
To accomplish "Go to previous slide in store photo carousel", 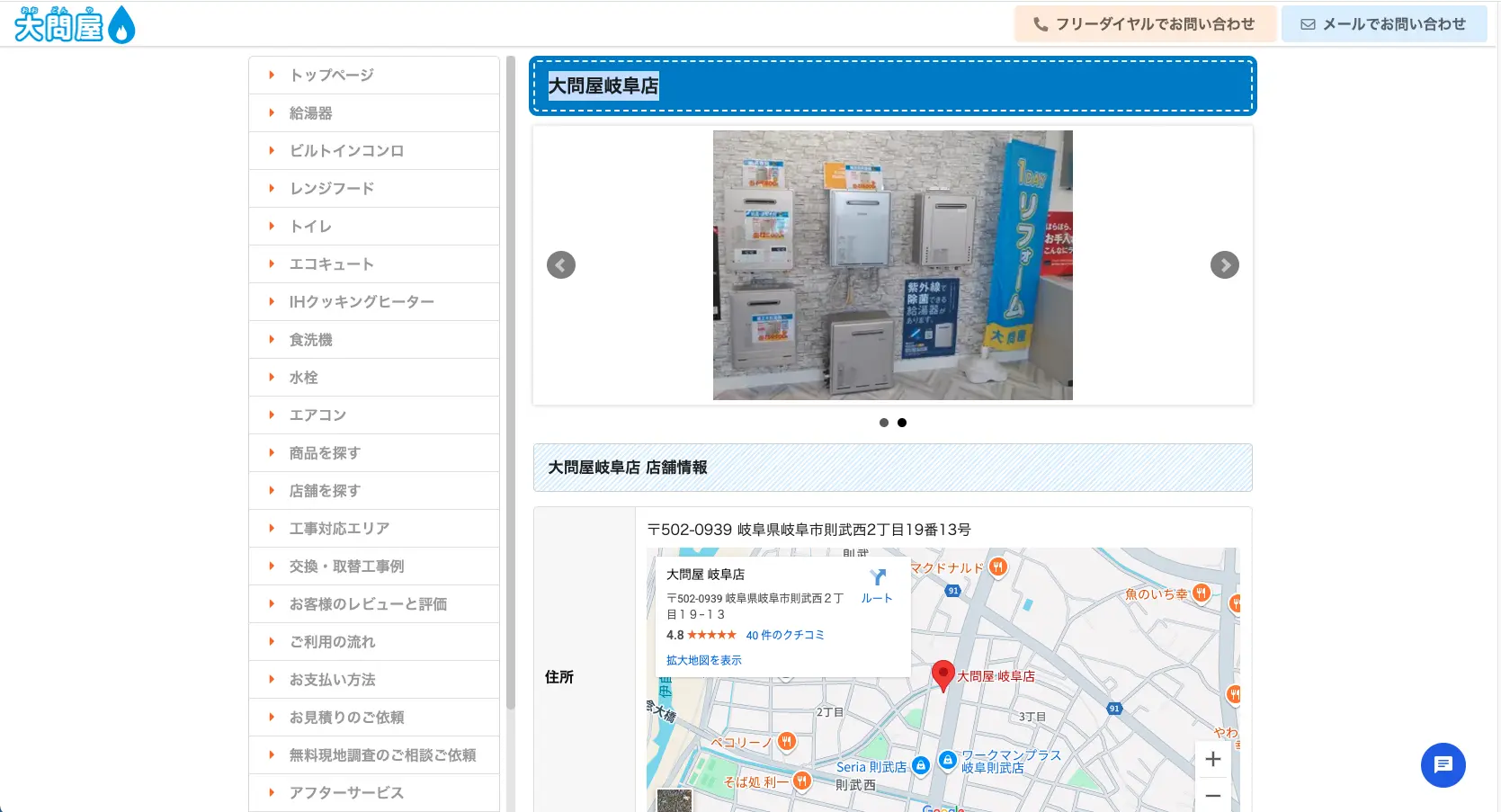I will (561, 265).
